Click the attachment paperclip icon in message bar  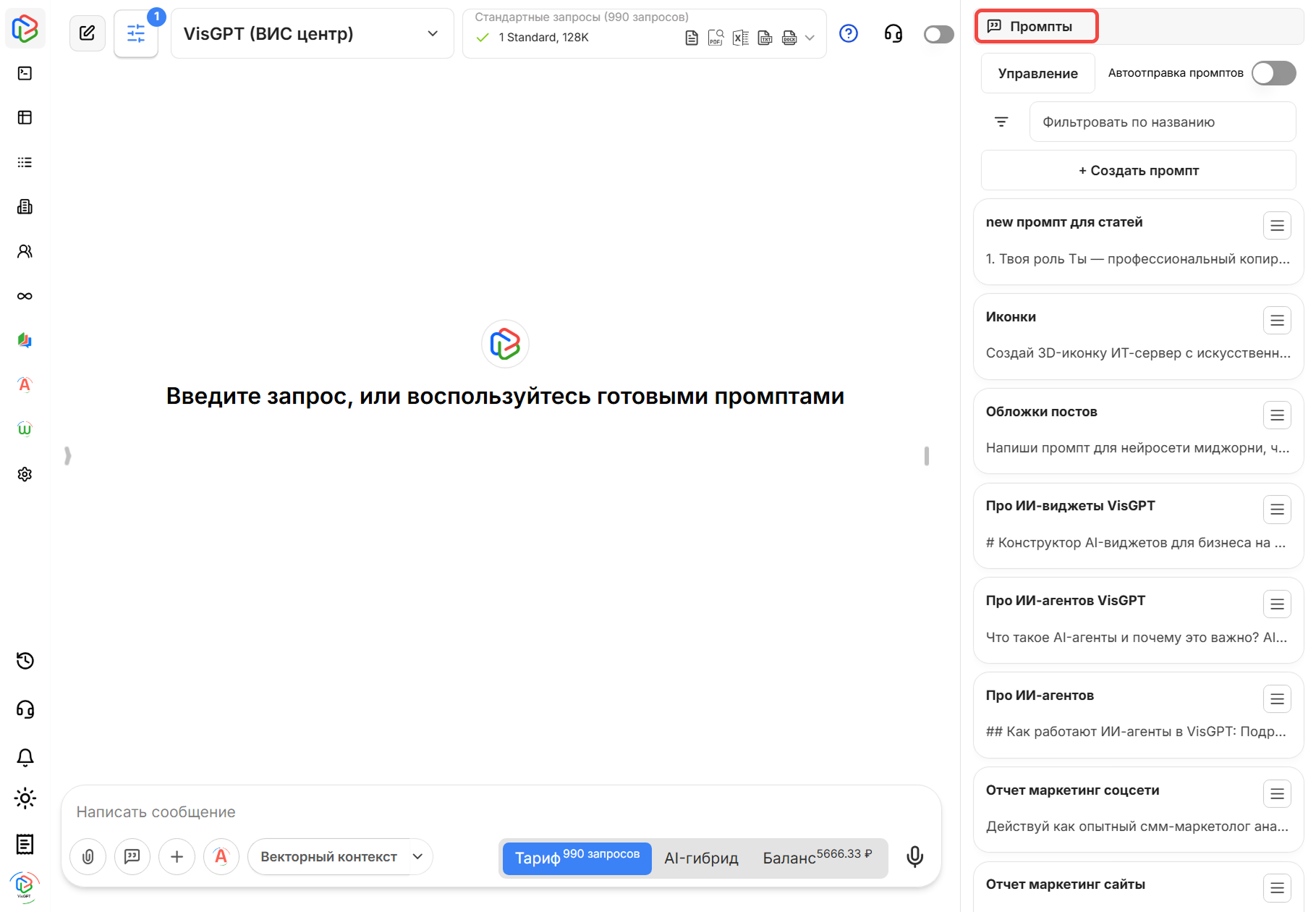click(88, 856)
